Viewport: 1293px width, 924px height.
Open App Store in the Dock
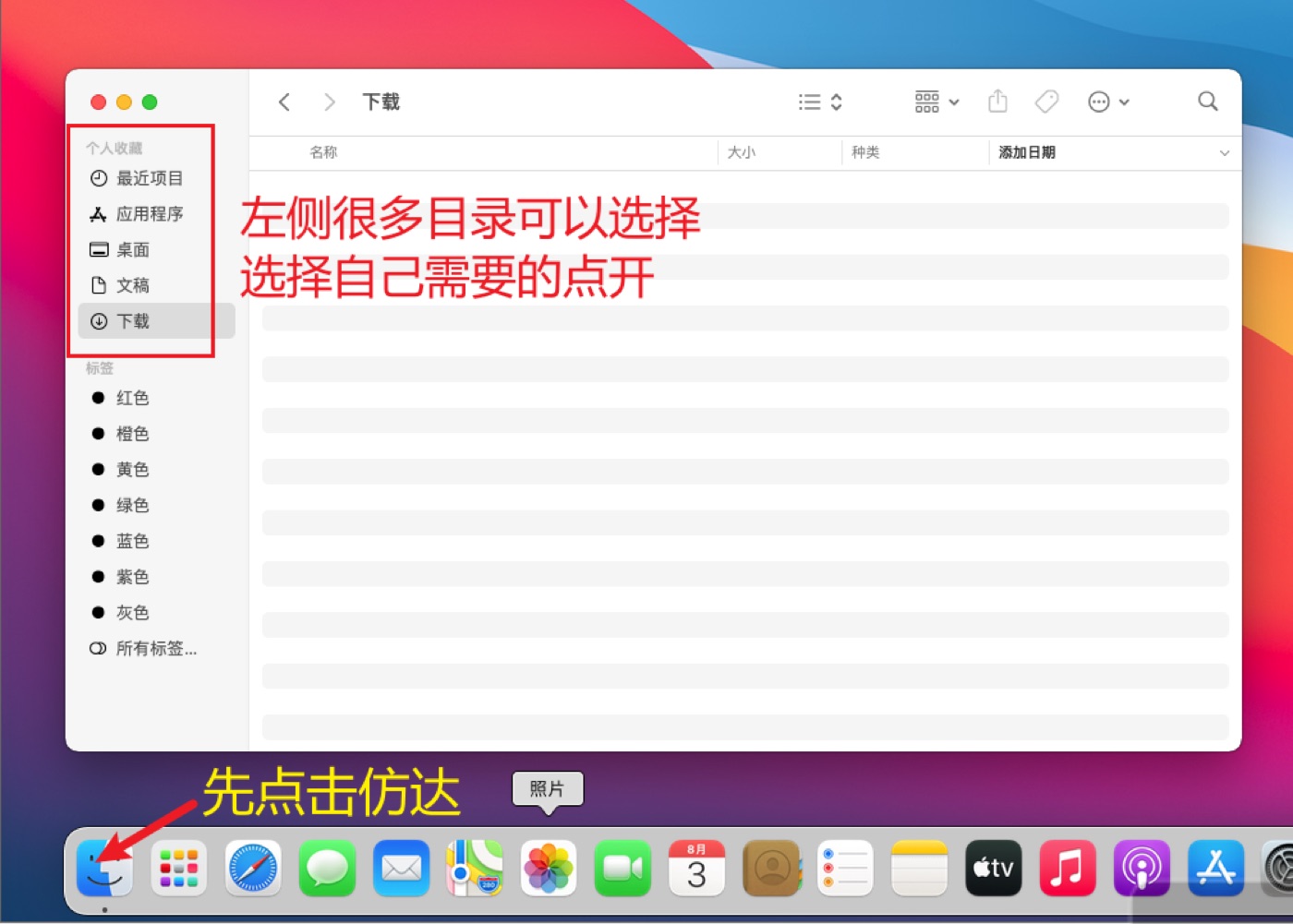point(1215,868)
